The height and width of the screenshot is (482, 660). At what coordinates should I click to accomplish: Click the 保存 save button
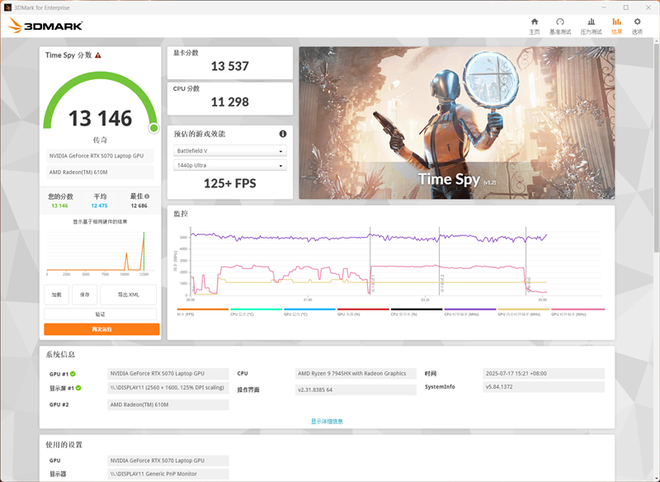[x=85, y=295]
